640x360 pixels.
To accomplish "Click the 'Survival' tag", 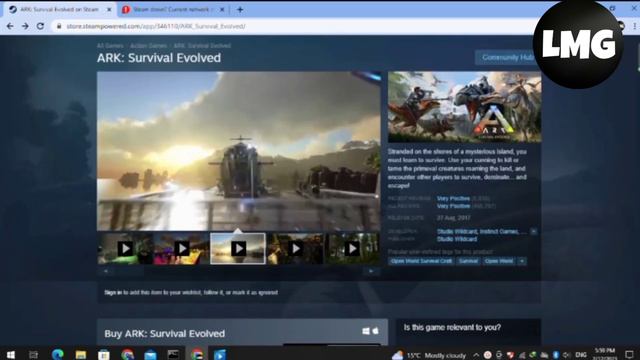I will [468, 261].
